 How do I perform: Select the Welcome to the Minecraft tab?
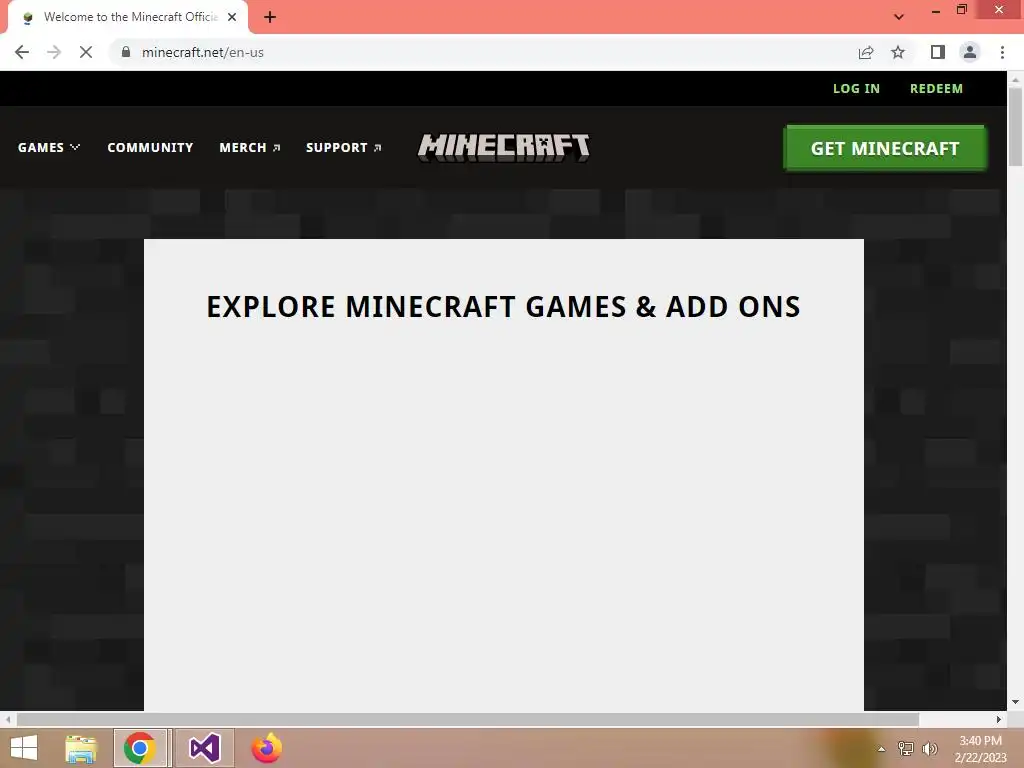coord(128,17)
